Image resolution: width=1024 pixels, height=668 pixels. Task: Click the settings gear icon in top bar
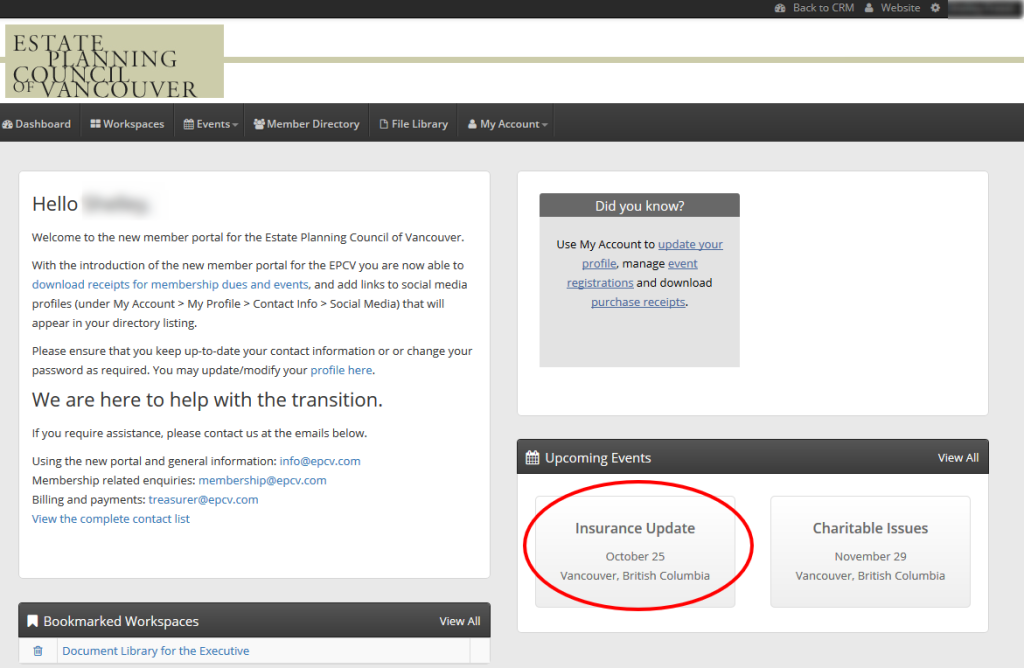tap(935, 8)
